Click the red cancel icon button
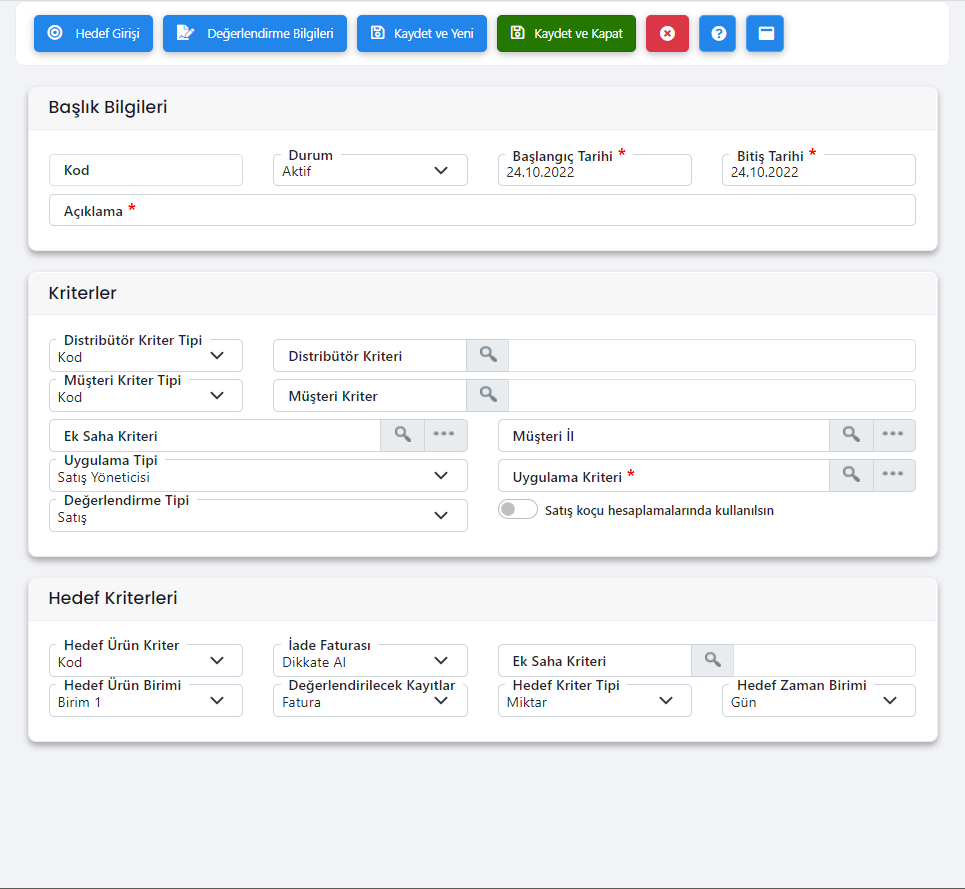 pos(667,33)
